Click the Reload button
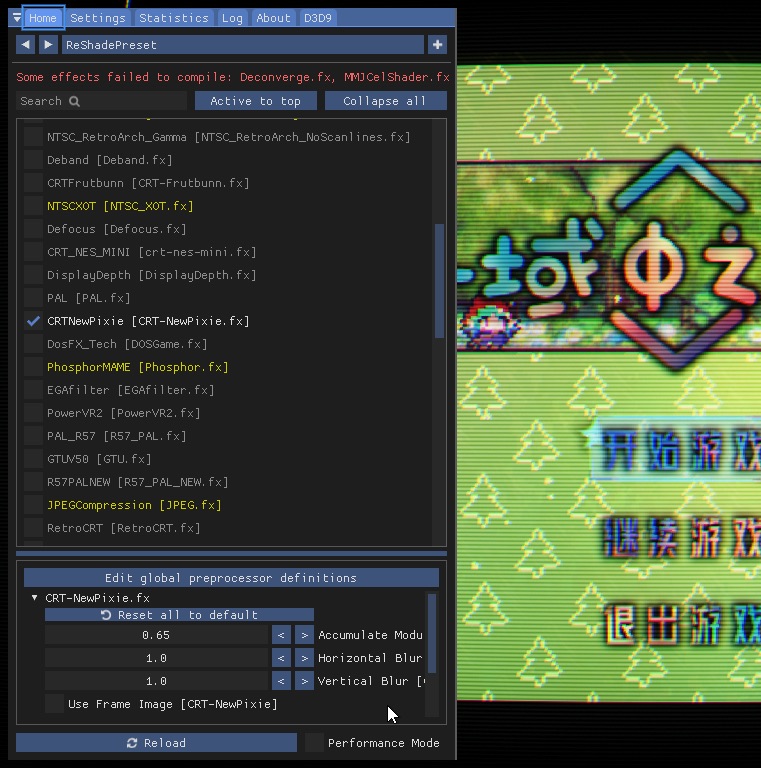Viewport: 761px width, 768px height. tap(156, 743)
